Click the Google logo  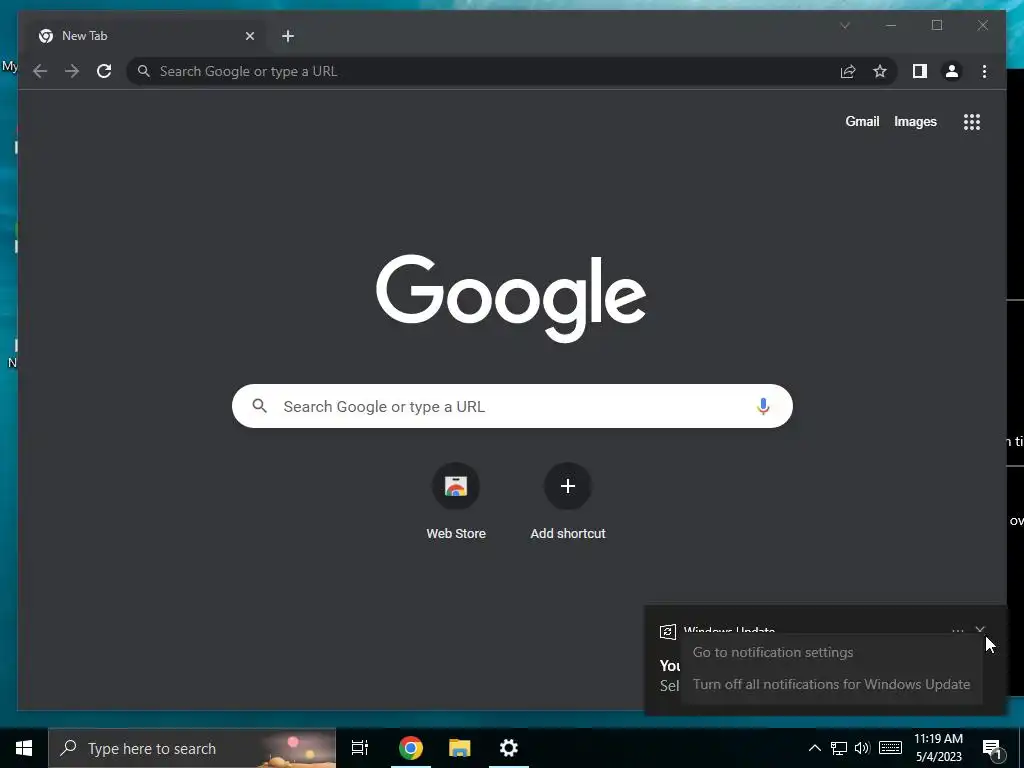coord(511,297)
